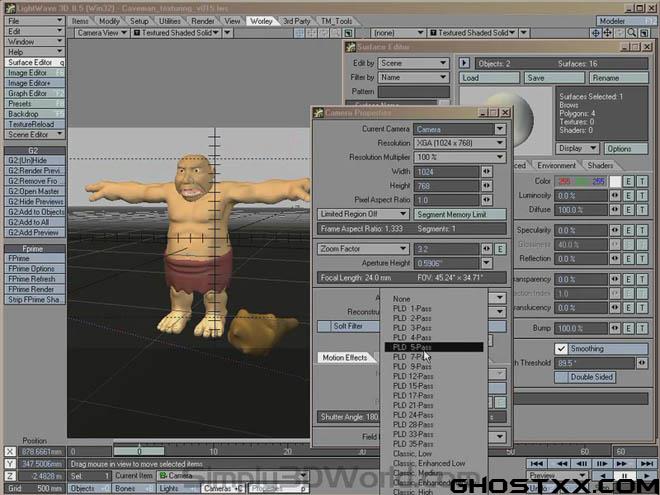Click the viewport center target icon

pyautogui.click(x=595, y=33)
